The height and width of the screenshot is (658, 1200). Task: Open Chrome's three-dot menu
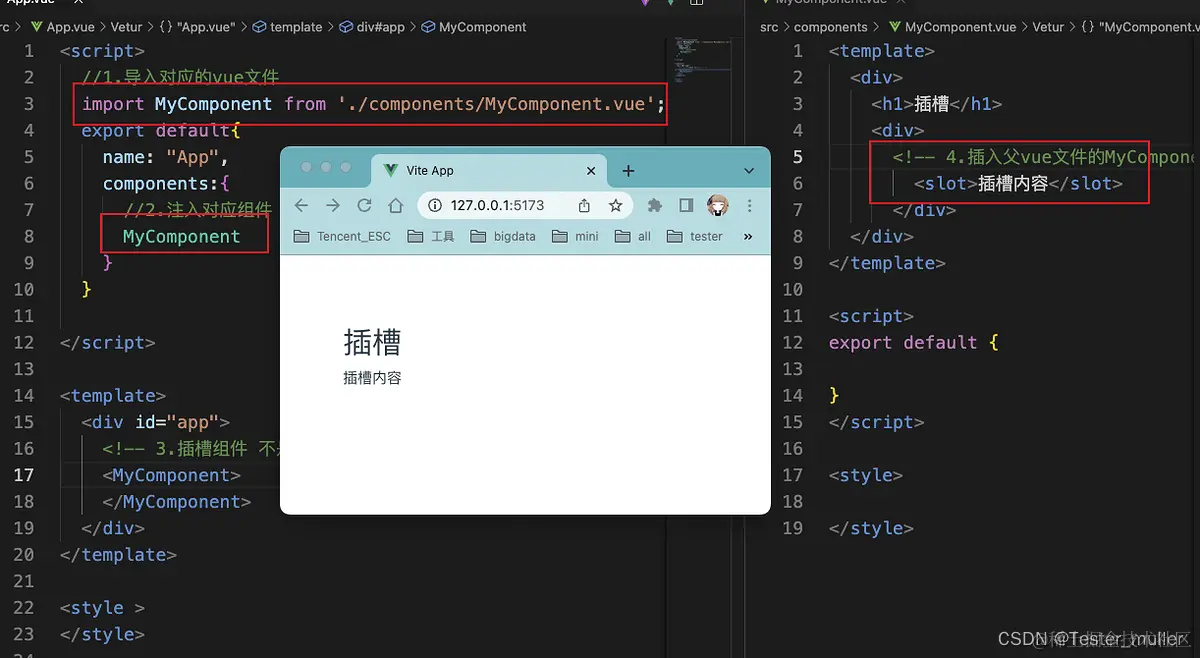pyautogui.click(x=748, y=205)
